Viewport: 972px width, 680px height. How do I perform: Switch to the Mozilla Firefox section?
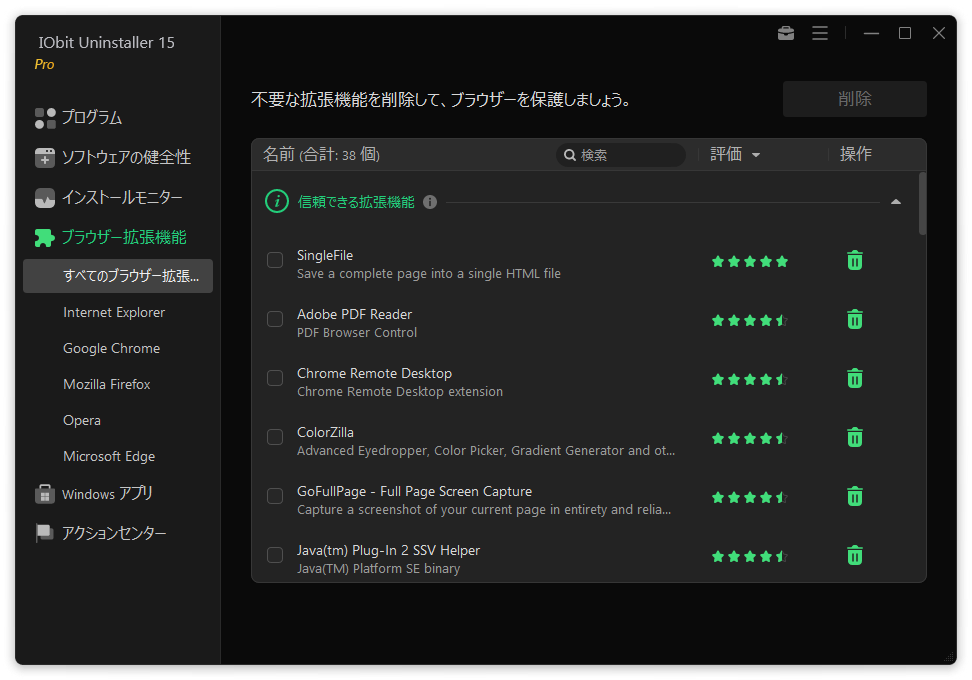[x=107, y=385]
